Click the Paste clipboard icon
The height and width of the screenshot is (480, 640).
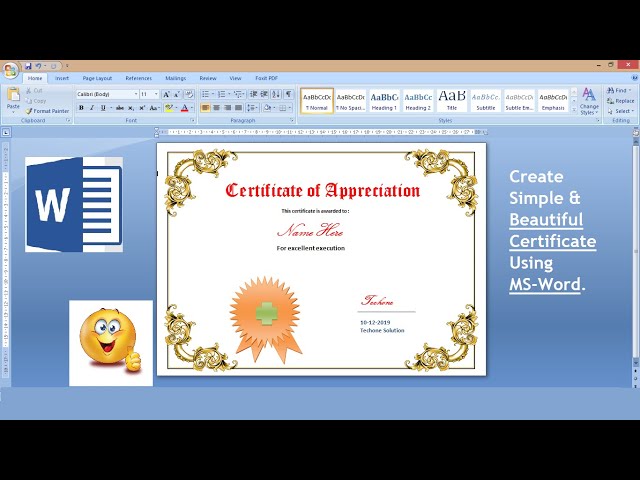click(x=13, y=95)
